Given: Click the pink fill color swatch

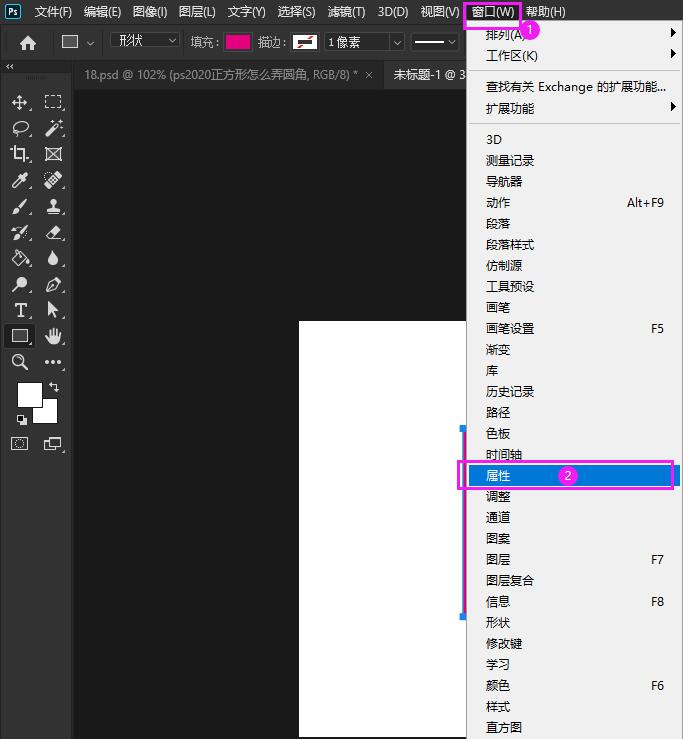Looking at the screenshot, I should pos(238,42).
